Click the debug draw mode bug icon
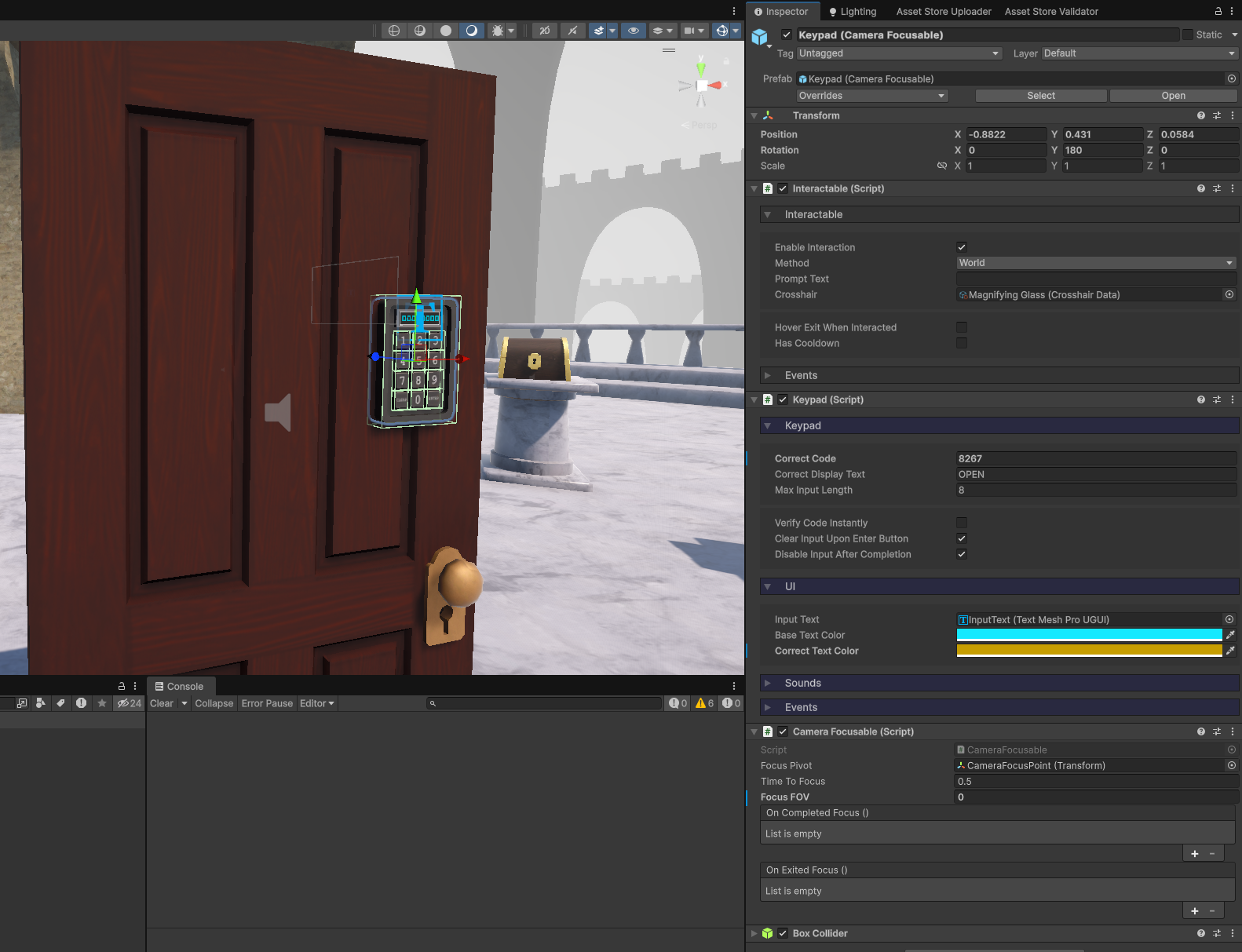 click(497, 31)
